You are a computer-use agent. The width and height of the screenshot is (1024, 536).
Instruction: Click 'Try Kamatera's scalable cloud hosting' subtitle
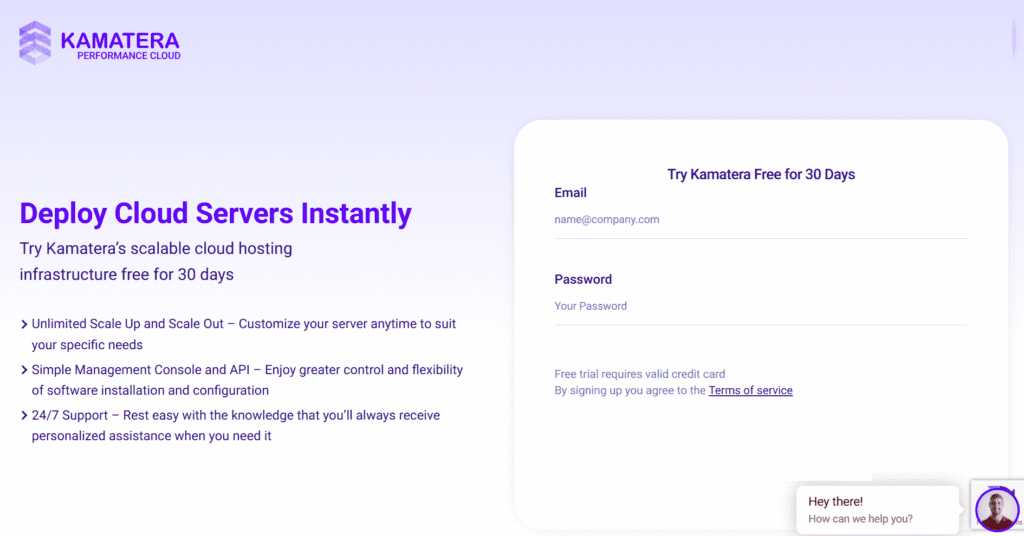click(x=156, y=249)
